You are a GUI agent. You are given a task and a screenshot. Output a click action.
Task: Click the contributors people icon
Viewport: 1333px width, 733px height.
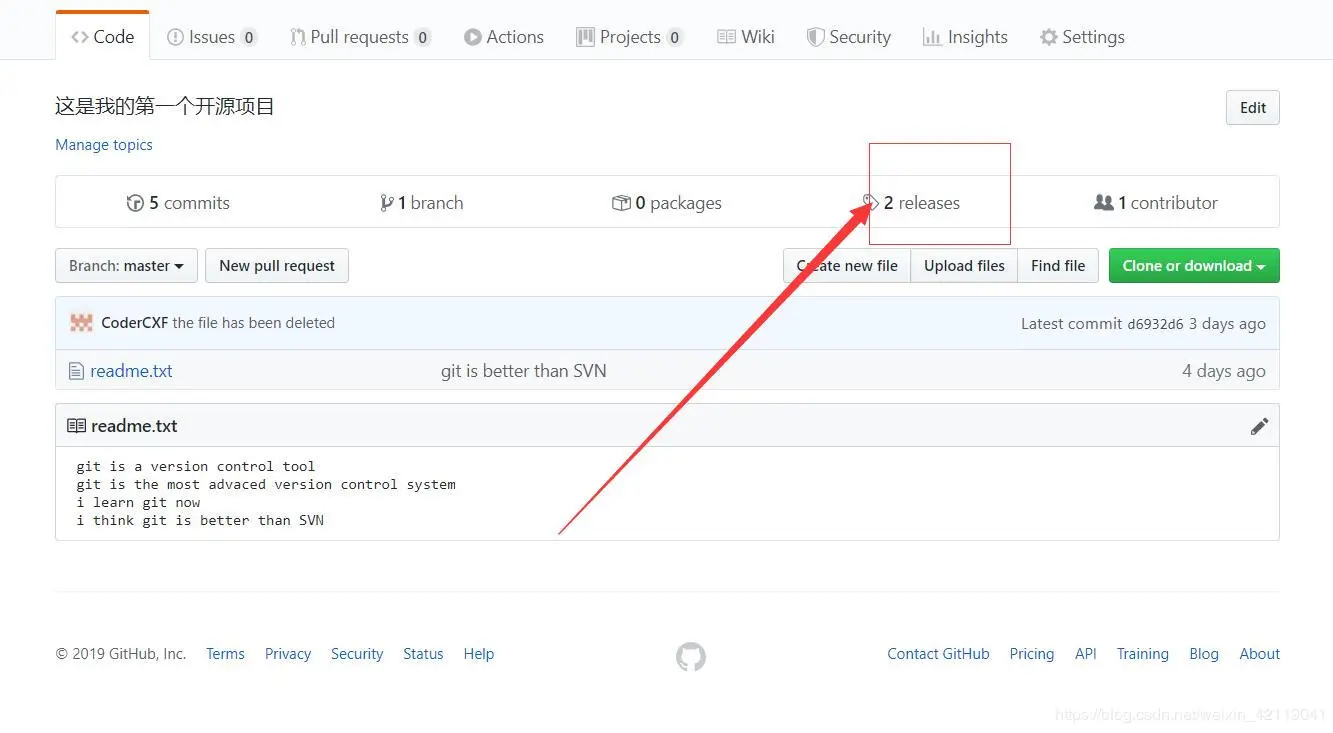click(x=1104, y=203)
